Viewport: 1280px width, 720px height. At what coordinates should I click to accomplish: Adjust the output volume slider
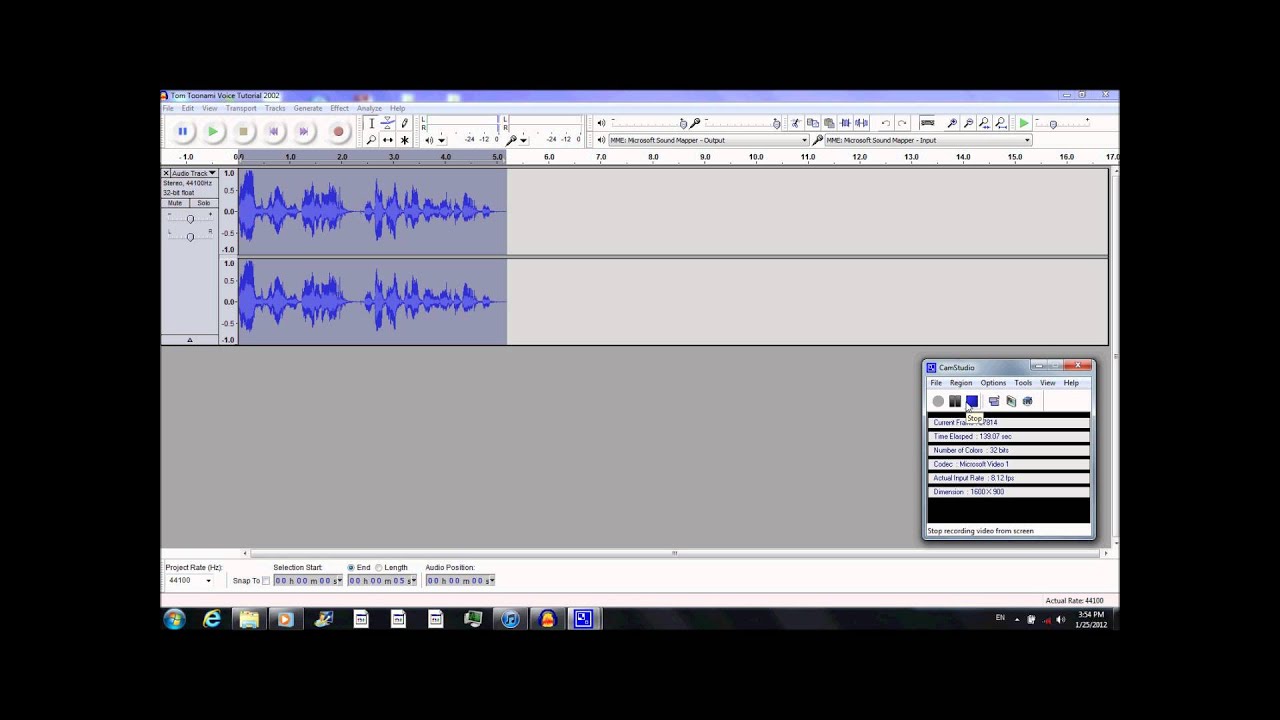pos(682,123)
